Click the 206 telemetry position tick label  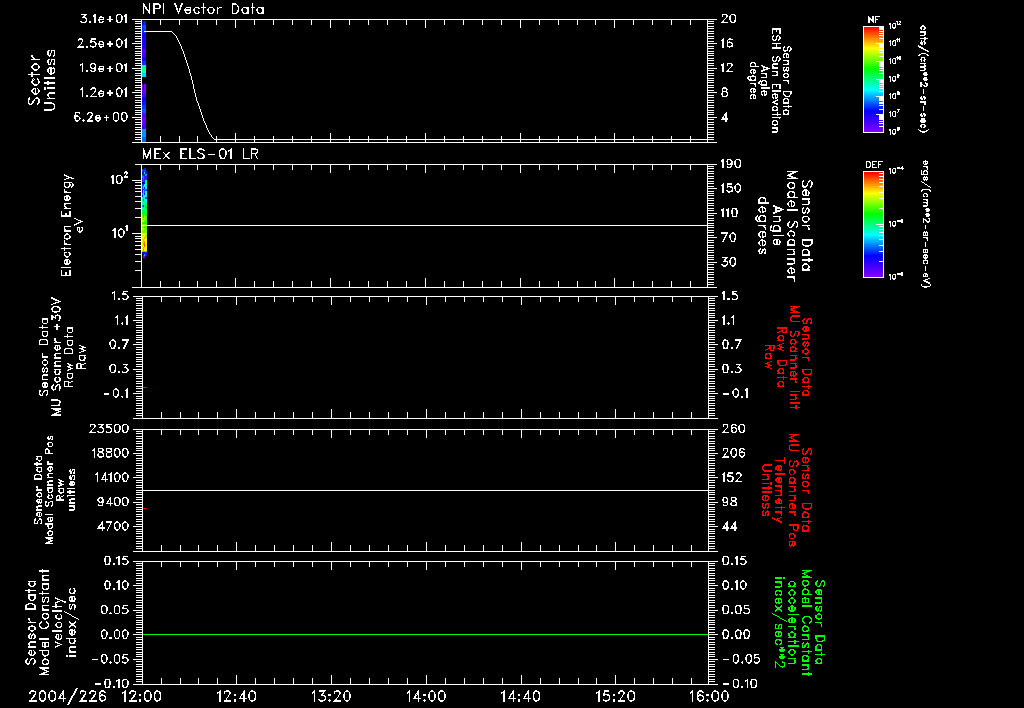click(x=733, y=453)
